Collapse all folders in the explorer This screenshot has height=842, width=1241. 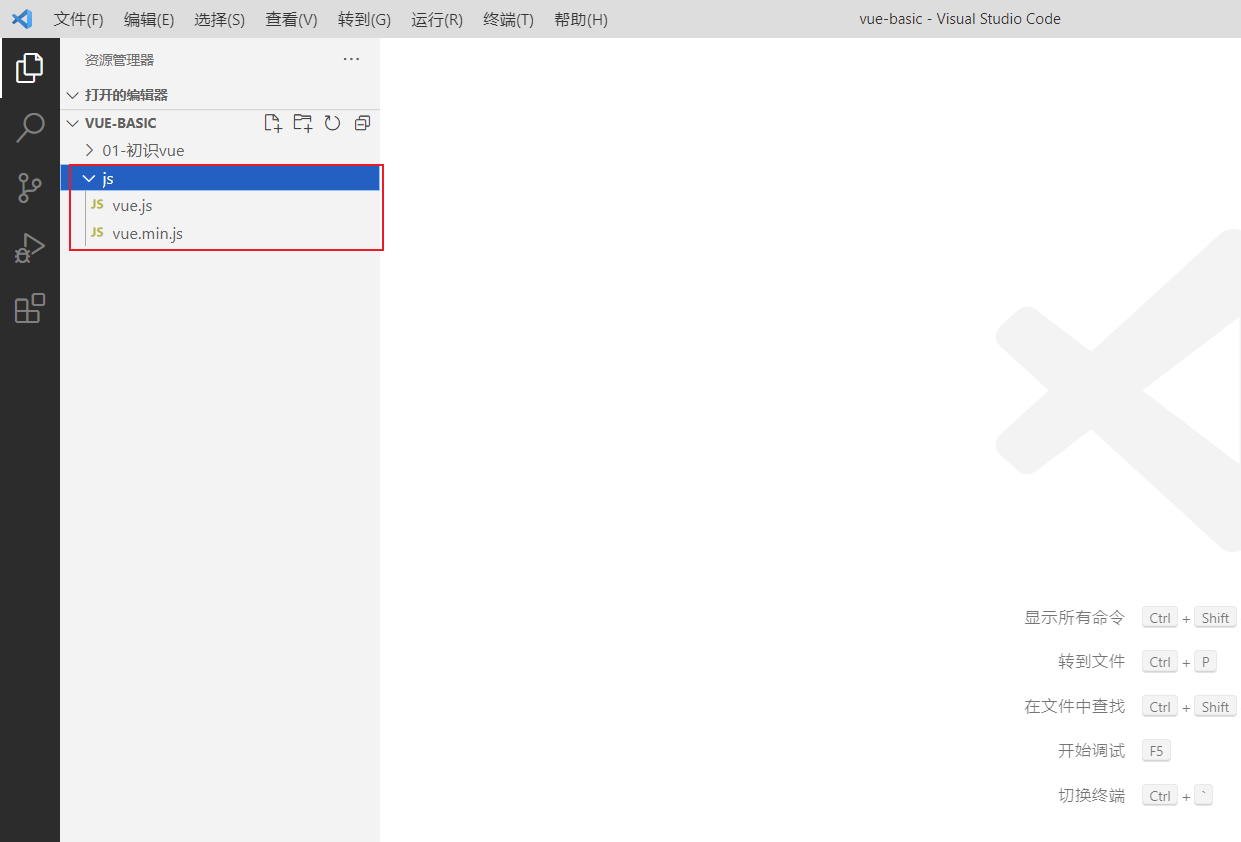click(x=362, y=122)
